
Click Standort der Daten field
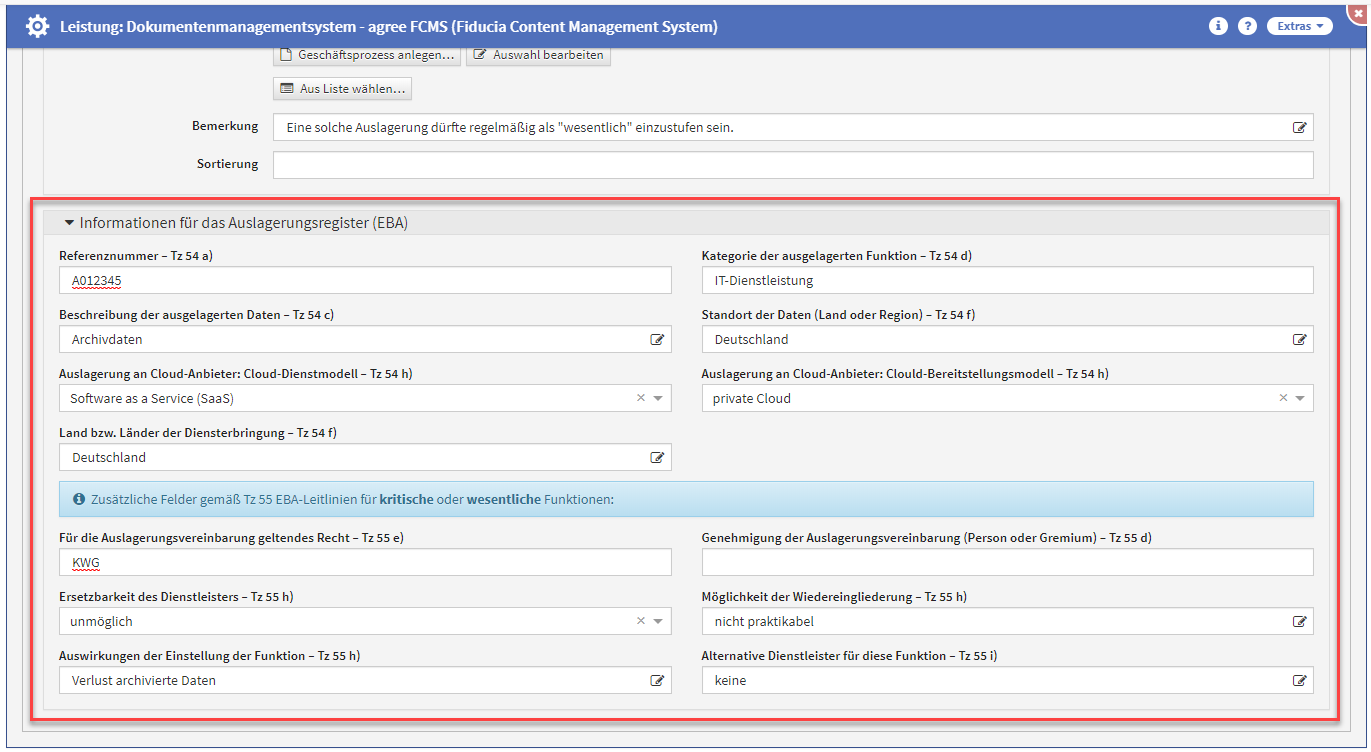pyautogui.click(x=1008, y=339)
